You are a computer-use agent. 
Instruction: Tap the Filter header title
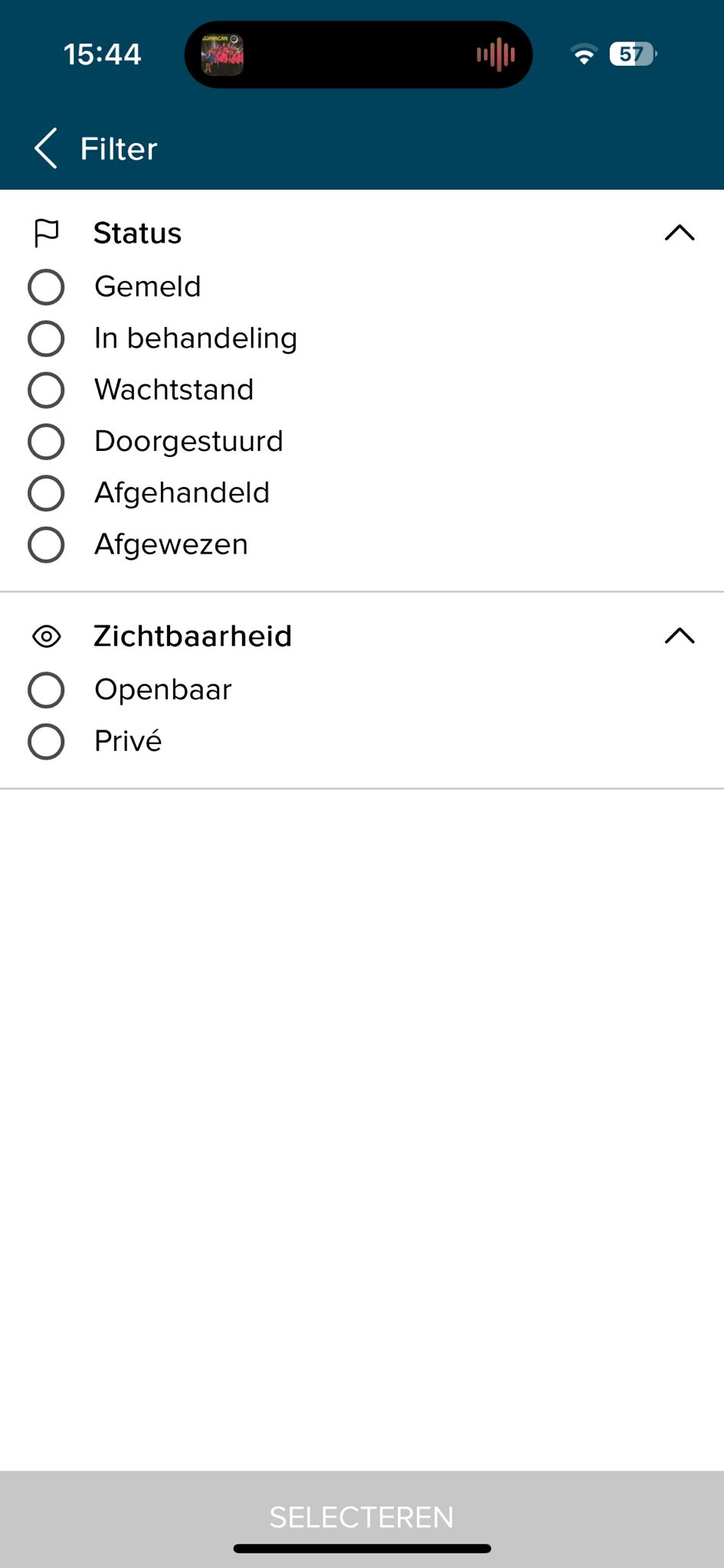tap(119, 149)
